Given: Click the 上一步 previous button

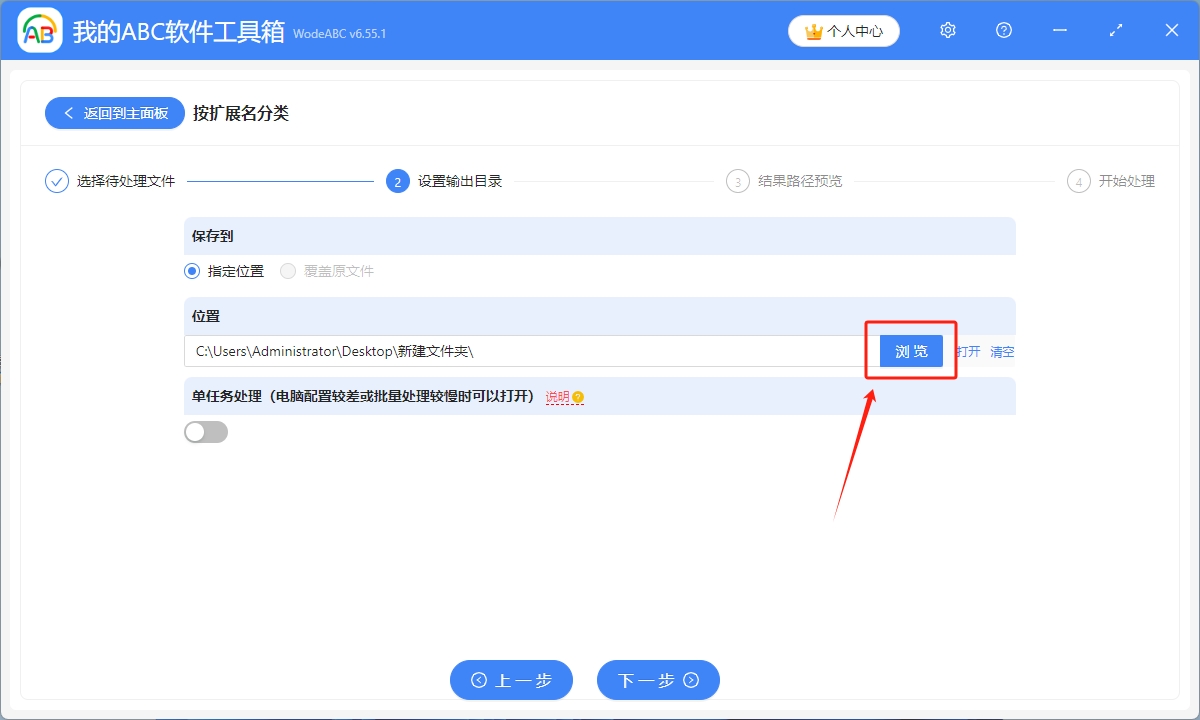Looking at the screenshot, I should click(511, 680).
